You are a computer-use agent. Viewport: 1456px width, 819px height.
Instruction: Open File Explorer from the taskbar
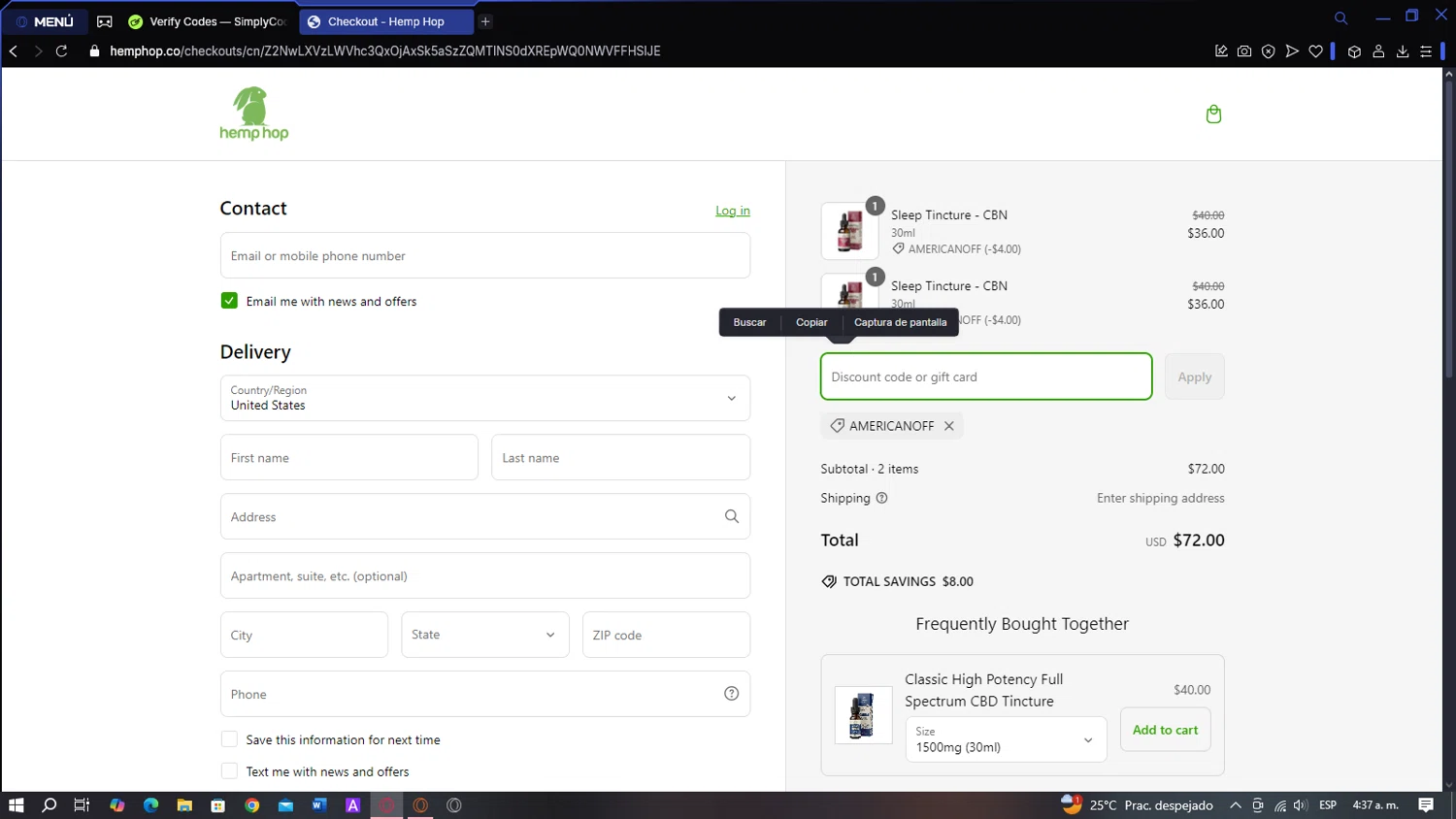pos(184,805)
